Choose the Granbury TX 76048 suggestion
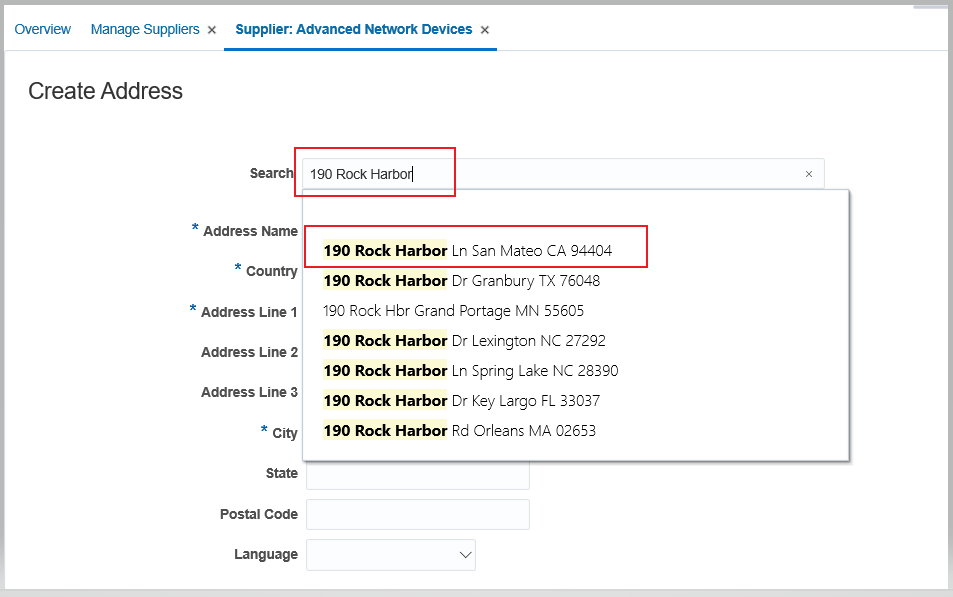Viewport: 953px width, 597px height. 462,281
